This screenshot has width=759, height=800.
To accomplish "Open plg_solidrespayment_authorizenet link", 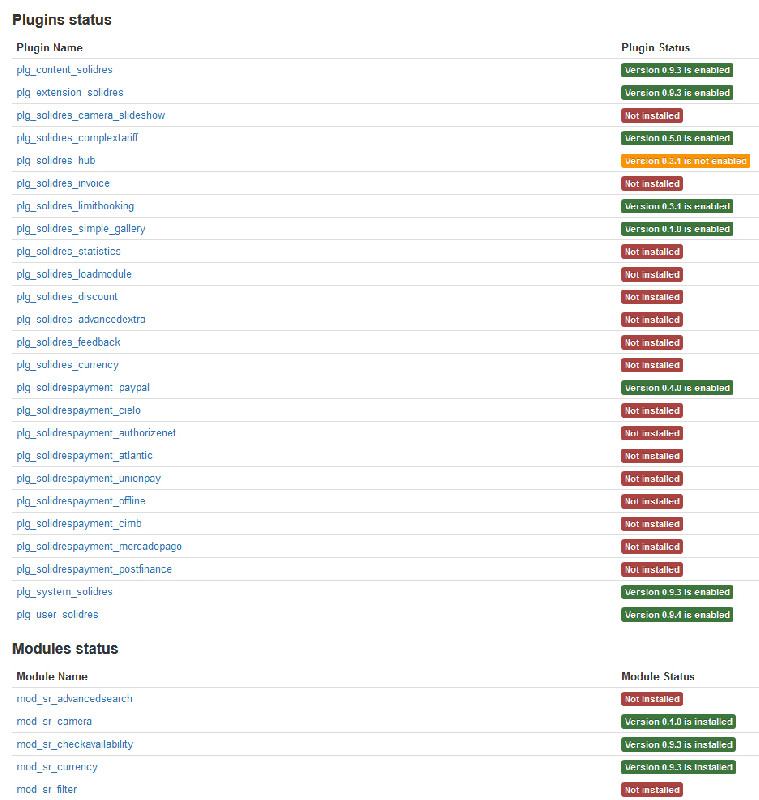I will click(96, 433).
